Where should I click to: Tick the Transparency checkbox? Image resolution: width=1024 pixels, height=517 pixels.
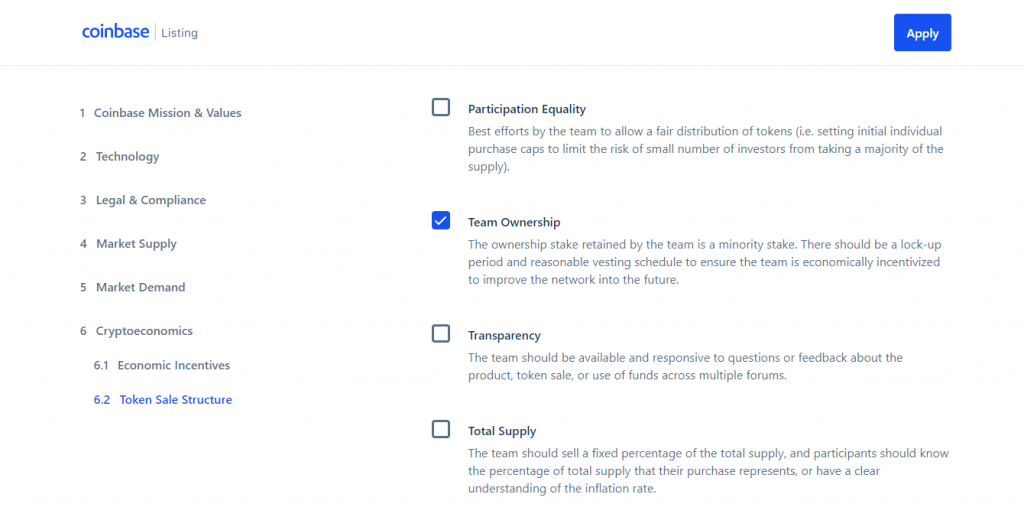pyautogui.click(x=441, y=334)
